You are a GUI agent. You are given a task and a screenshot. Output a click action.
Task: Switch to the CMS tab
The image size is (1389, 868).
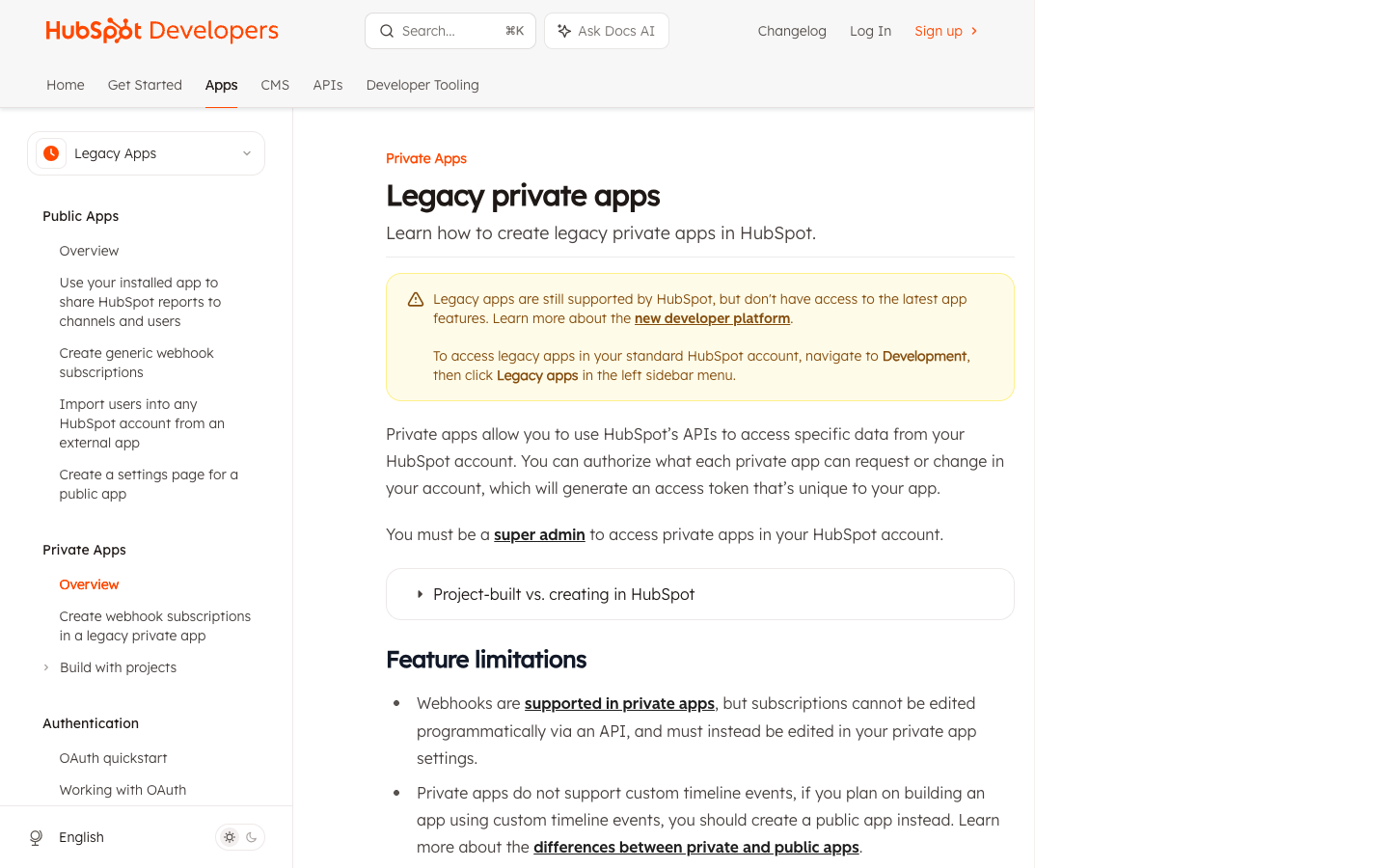pyautogui.click(x=275, y=85)
